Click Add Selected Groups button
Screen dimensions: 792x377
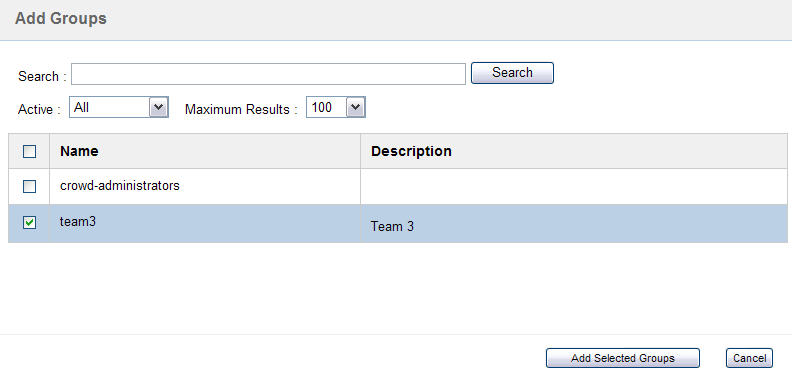(623, 358)
